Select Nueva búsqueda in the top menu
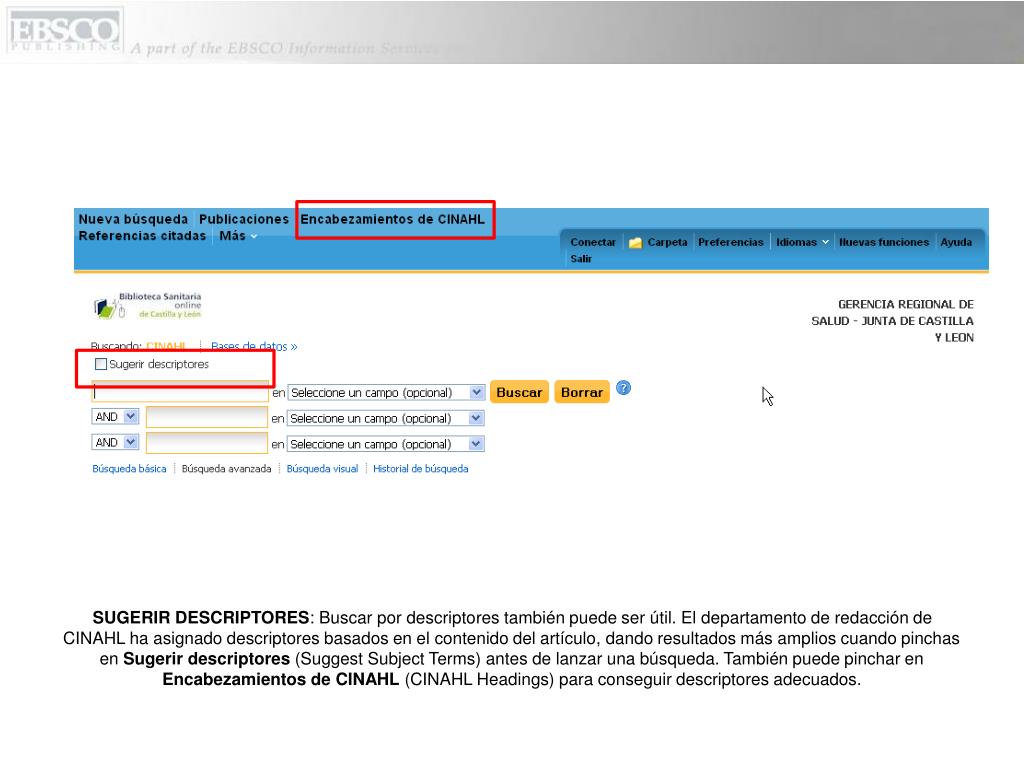Viewport: 1024px width, 768px height. pyautogui.click(x=133, y=219)
